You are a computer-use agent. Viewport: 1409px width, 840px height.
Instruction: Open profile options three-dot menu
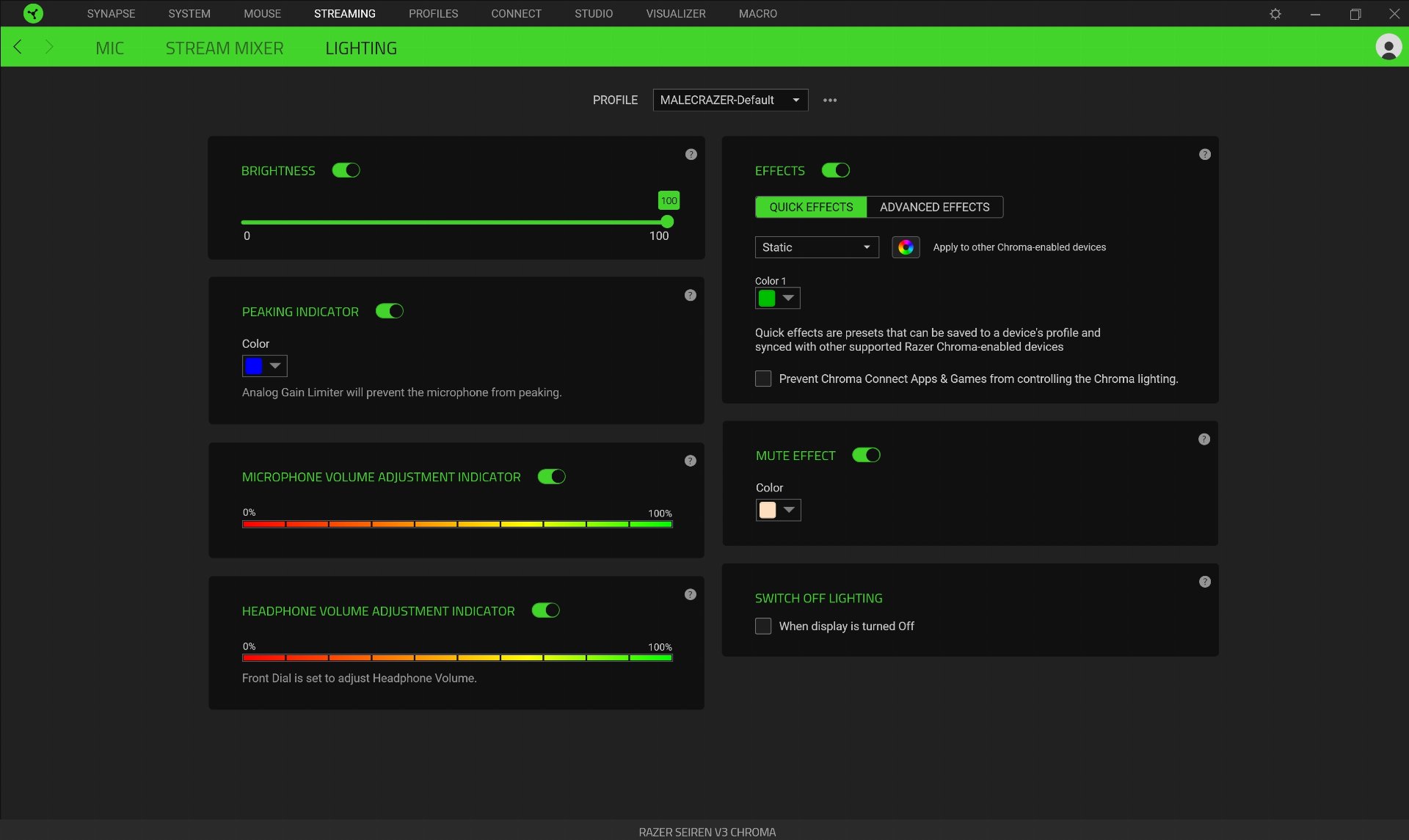830,100
